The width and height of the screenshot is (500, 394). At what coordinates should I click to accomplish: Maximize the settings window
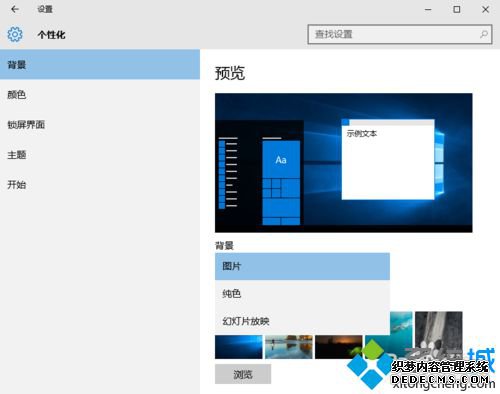pos(457,9)
